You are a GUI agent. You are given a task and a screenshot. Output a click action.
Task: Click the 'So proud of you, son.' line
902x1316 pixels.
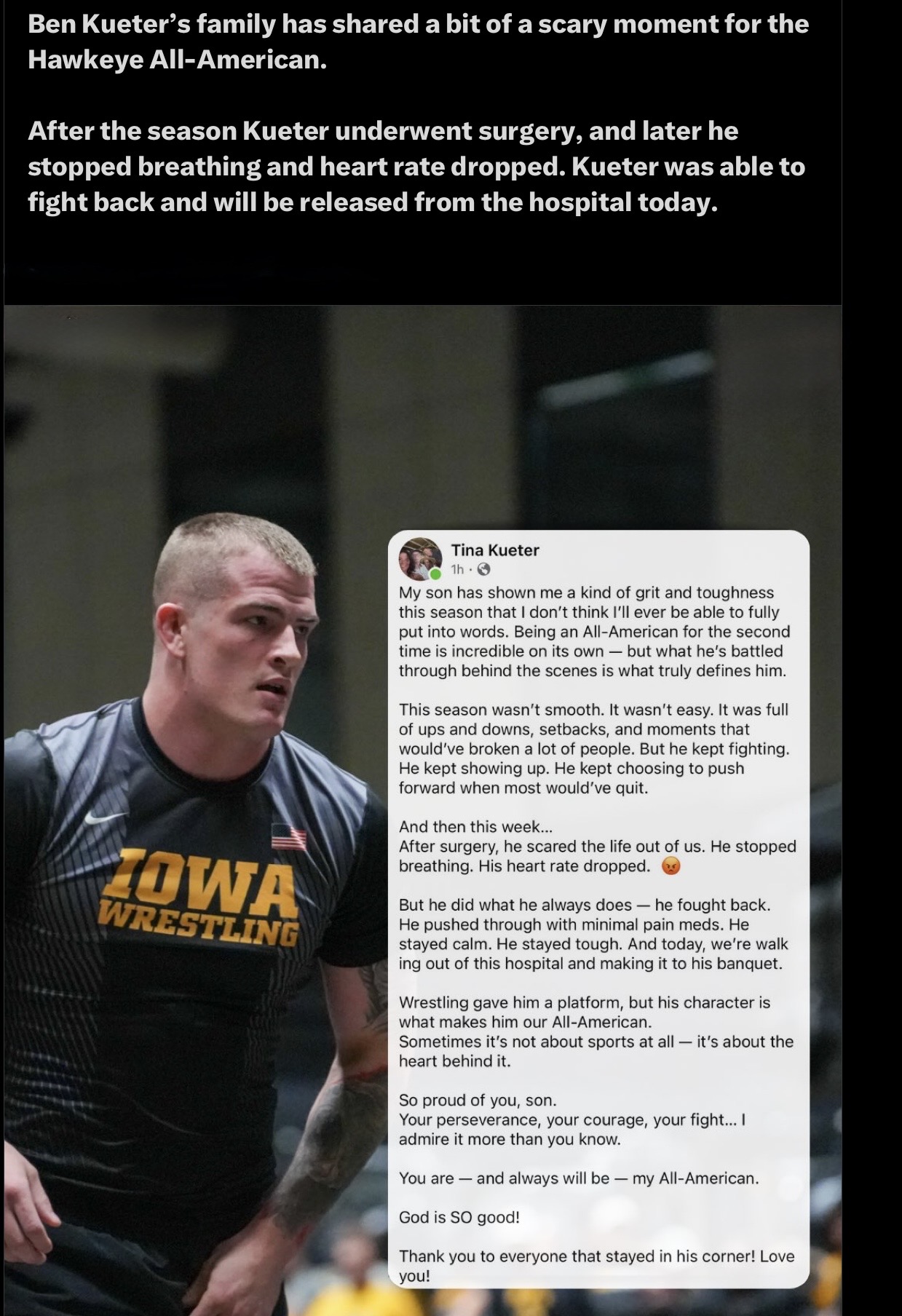[x=478, y=1100]
